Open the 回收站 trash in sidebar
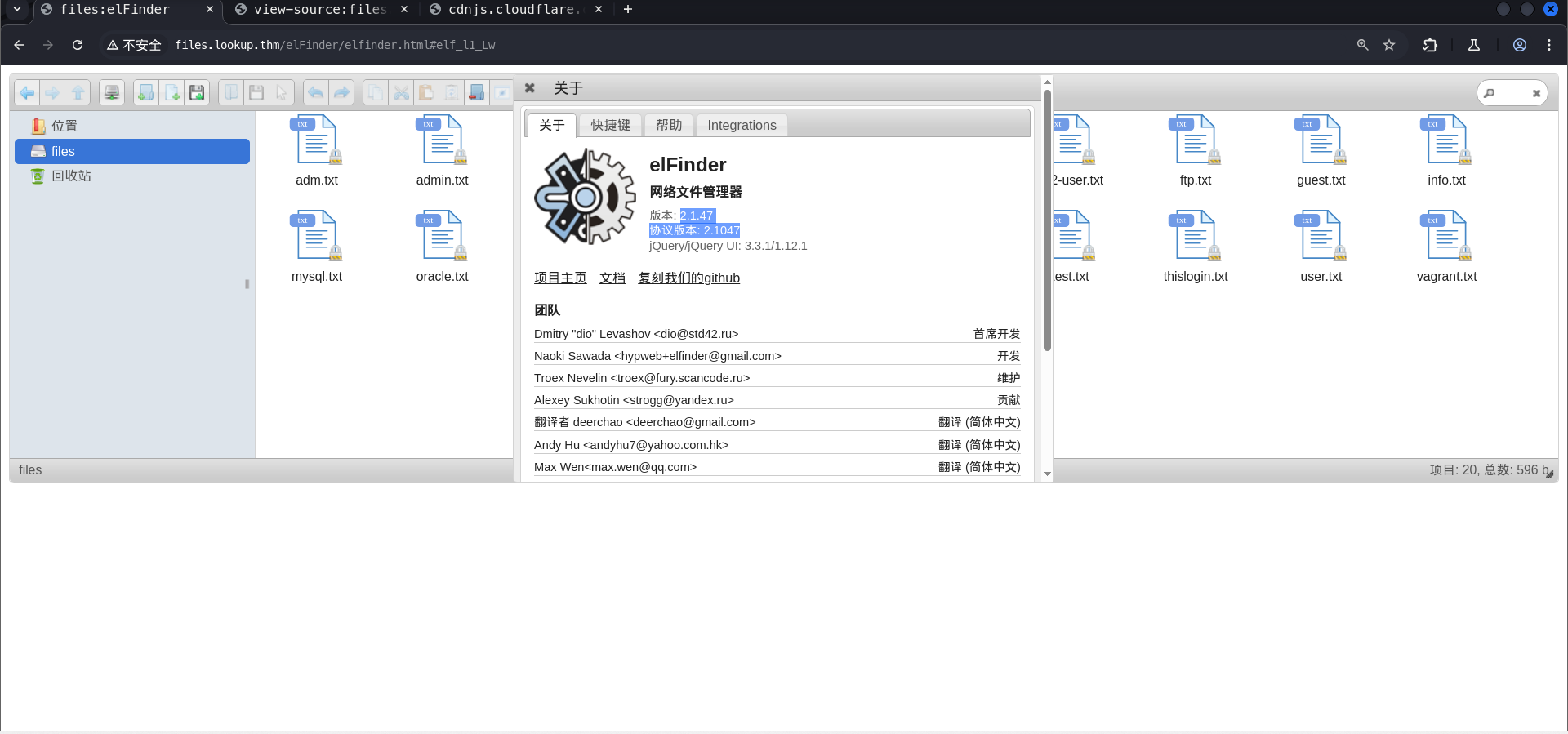The width and height of the screenshot is (1568, 734). tap(132, 176)
